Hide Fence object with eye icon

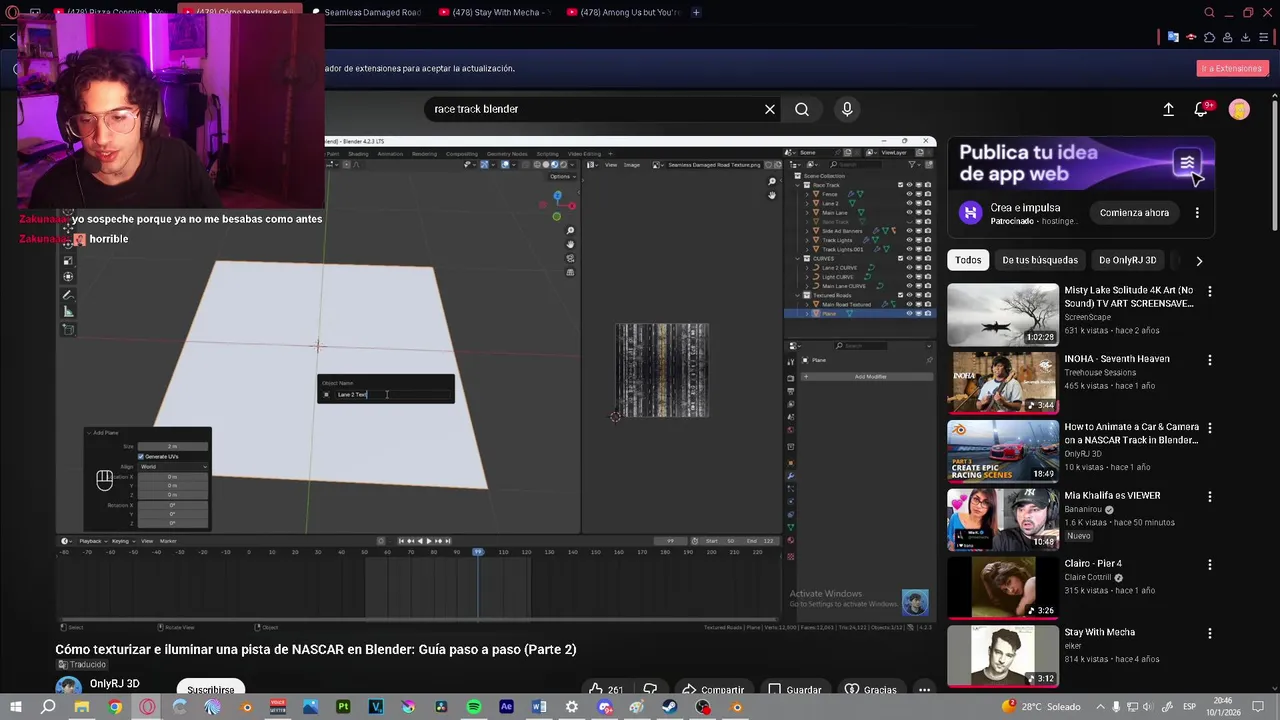click(x=909, y=194)
